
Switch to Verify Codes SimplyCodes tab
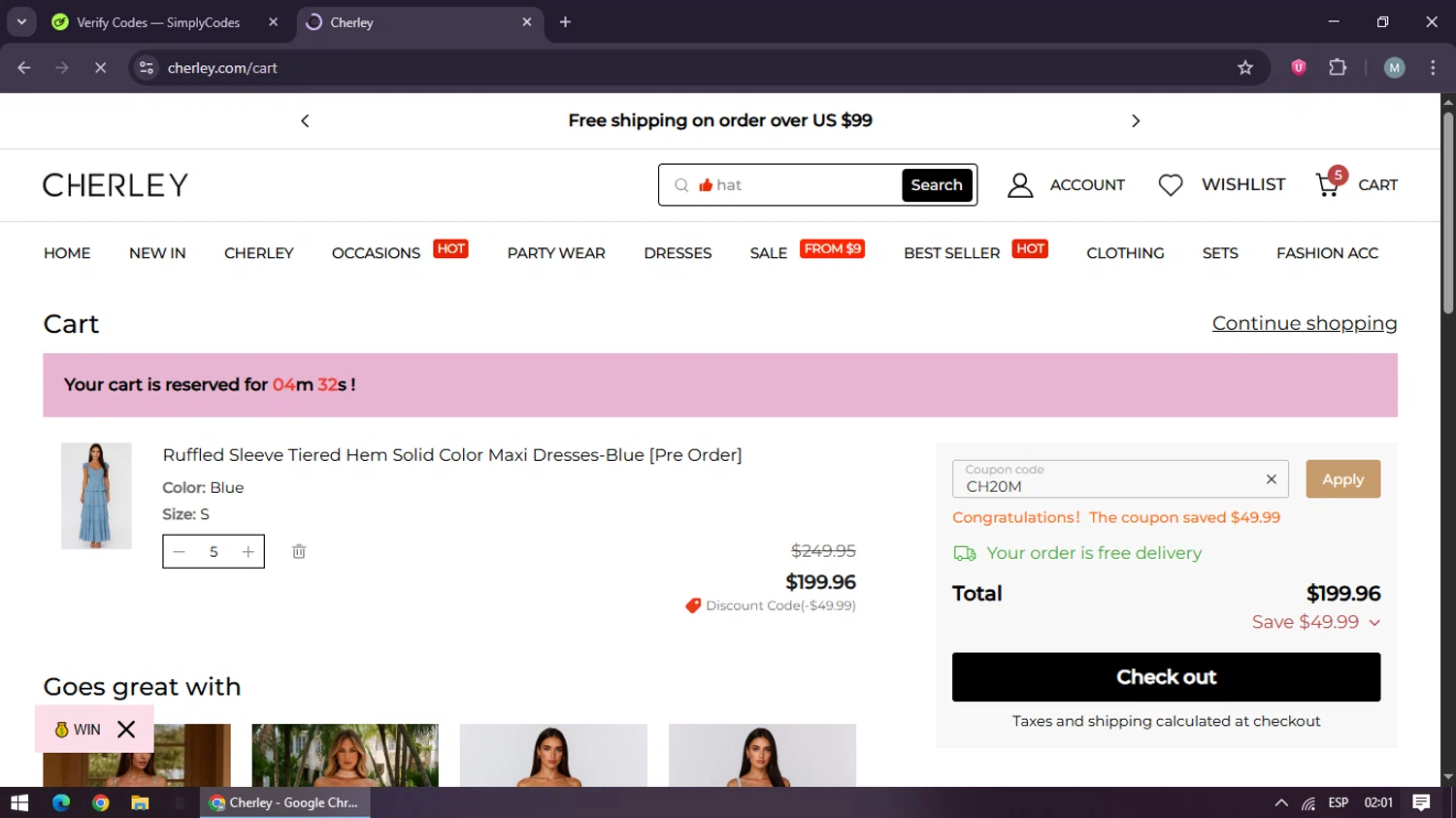coord(157,22)
